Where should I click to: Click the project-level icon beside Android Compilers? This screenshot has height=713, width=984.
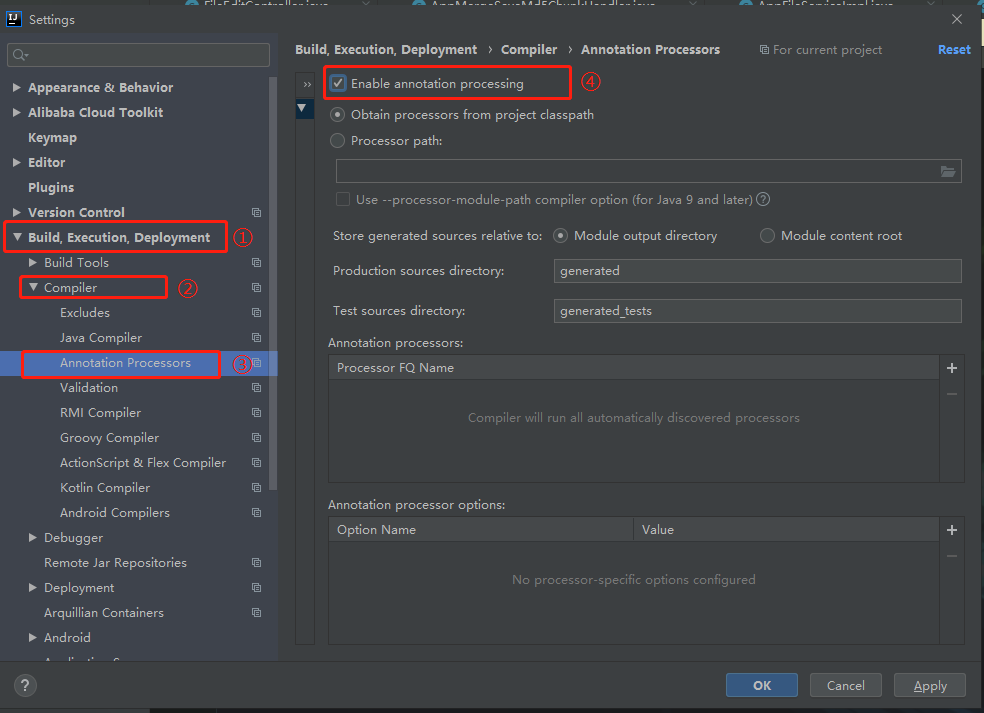(257, 513)
